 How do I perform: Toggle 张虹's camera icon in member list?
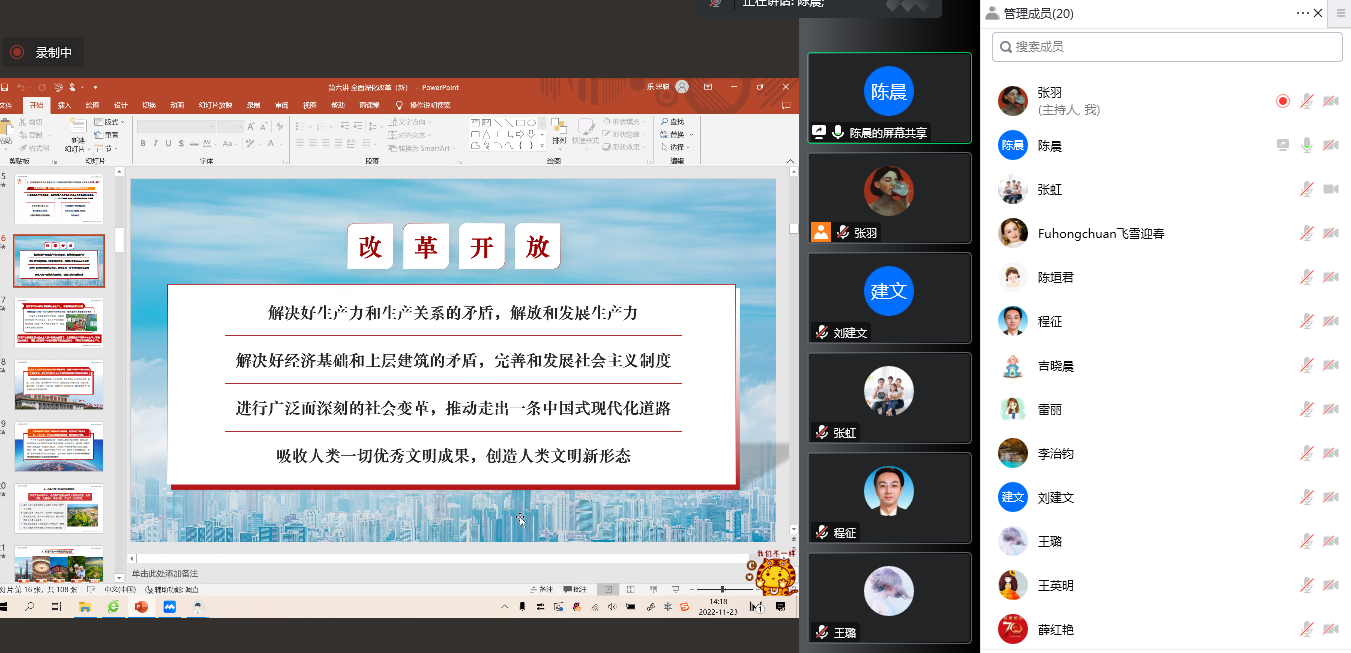(x=1330, y=189)
